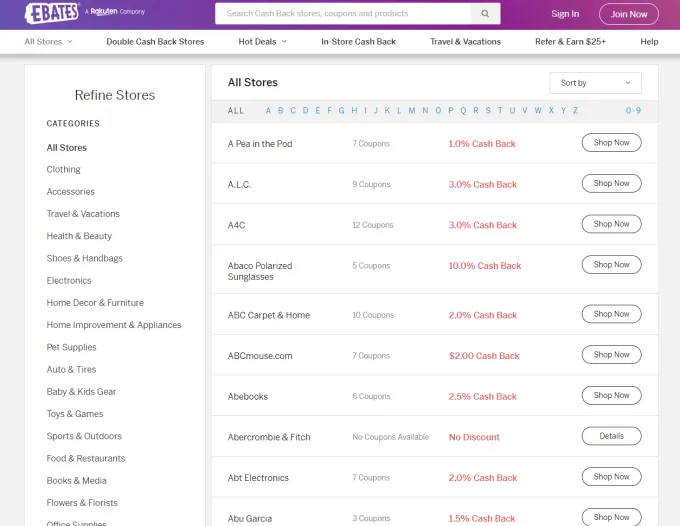
Task: Open the Help menu item
Action: tap(649, 42)
